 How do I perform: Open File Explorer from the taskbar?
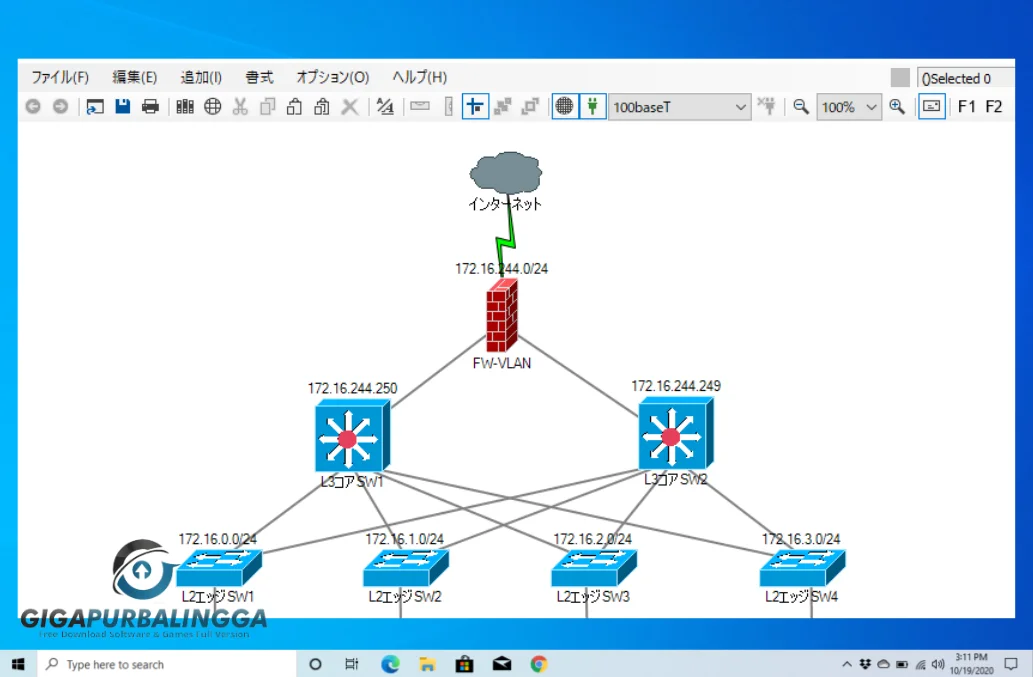(428, 664)
